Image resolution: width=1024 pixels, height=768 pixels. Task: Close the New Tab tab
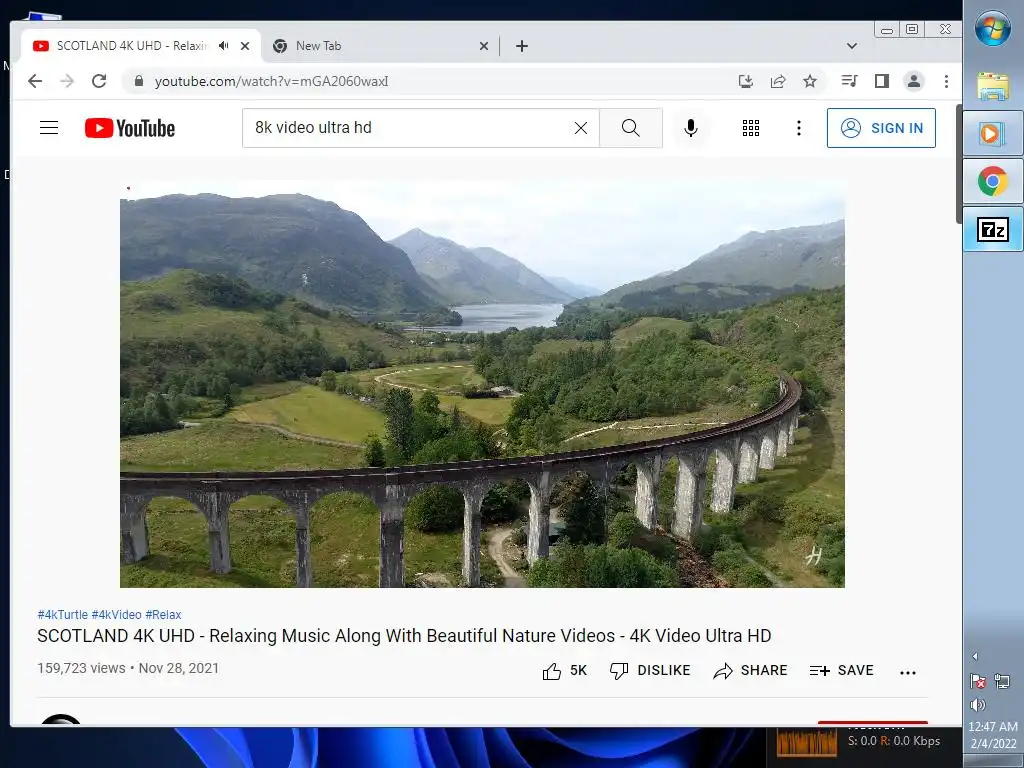[x=484, y=46]
